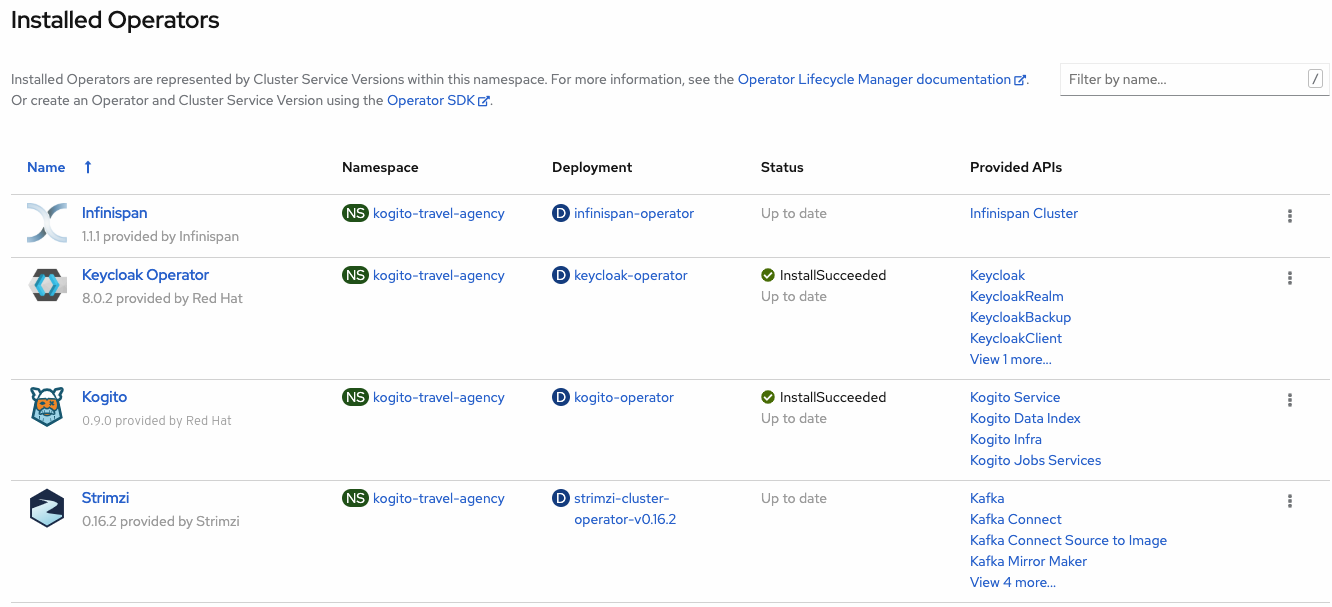Click the Strimzi operator logo icon
This screenshot has width=1332, height=607.
point(46,507)
